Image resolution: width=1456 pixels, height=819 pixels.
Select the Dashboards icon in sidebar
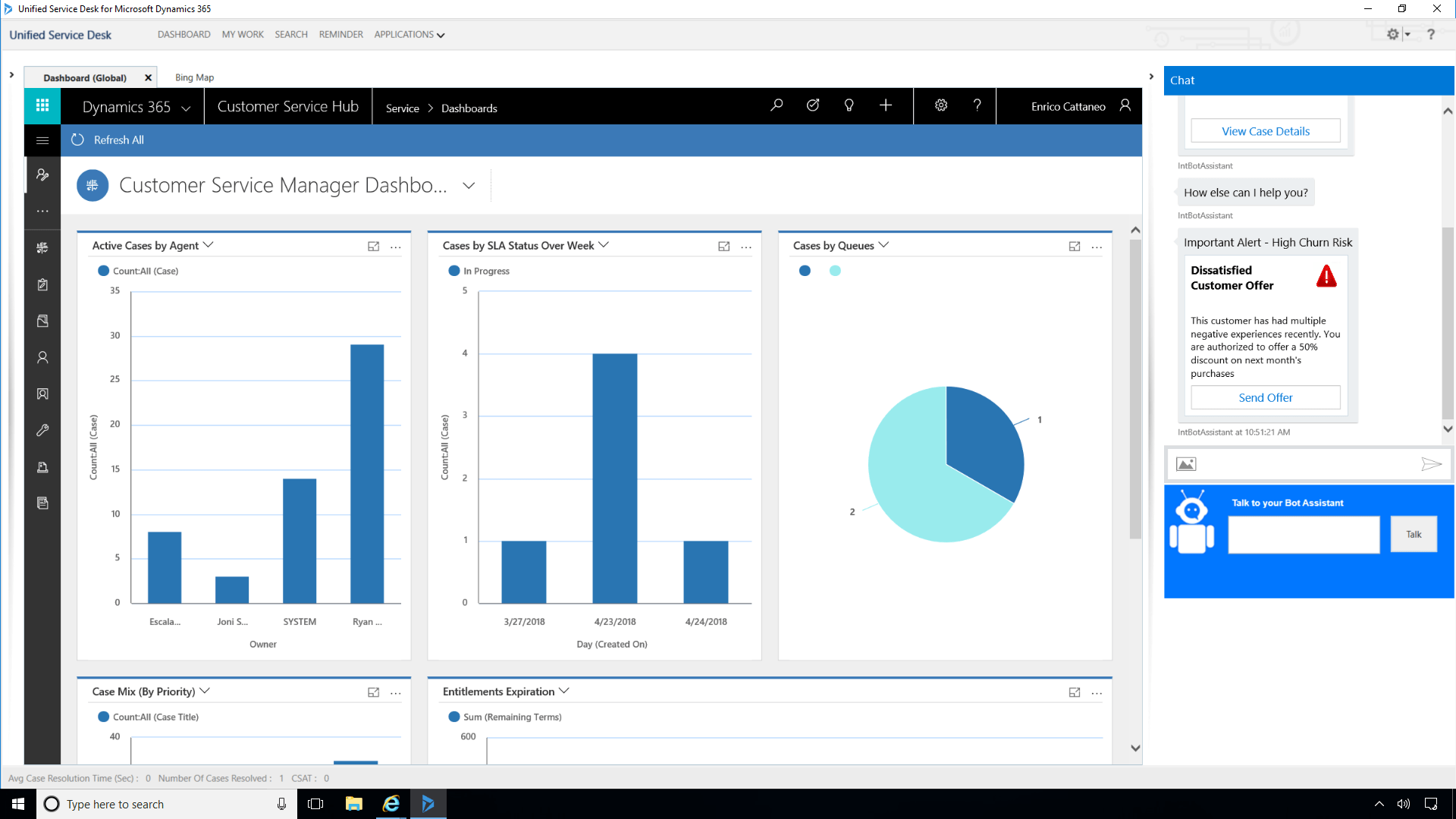tap(42, 248)
